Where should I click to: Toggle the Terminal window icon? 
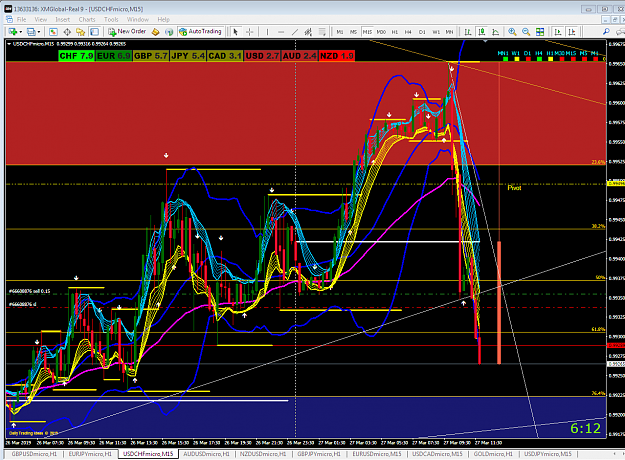pyautogui.click(x=94, y=31)
